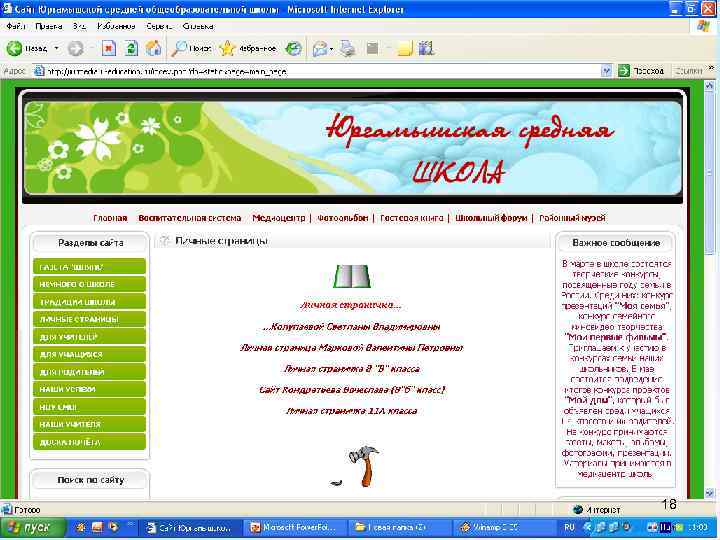Screen dimensions: 720x540
Task: Open the Медиацентр navigation link
Action: 279,218
